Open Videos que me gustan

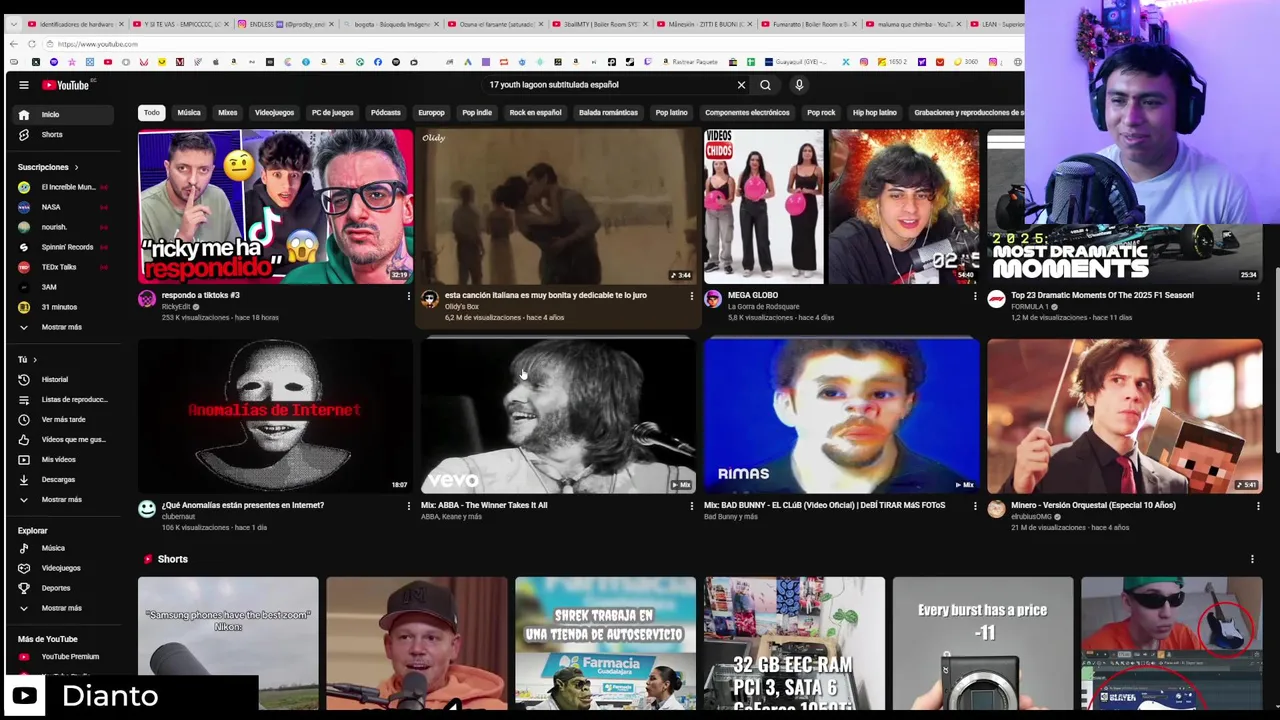click(63, 440)
